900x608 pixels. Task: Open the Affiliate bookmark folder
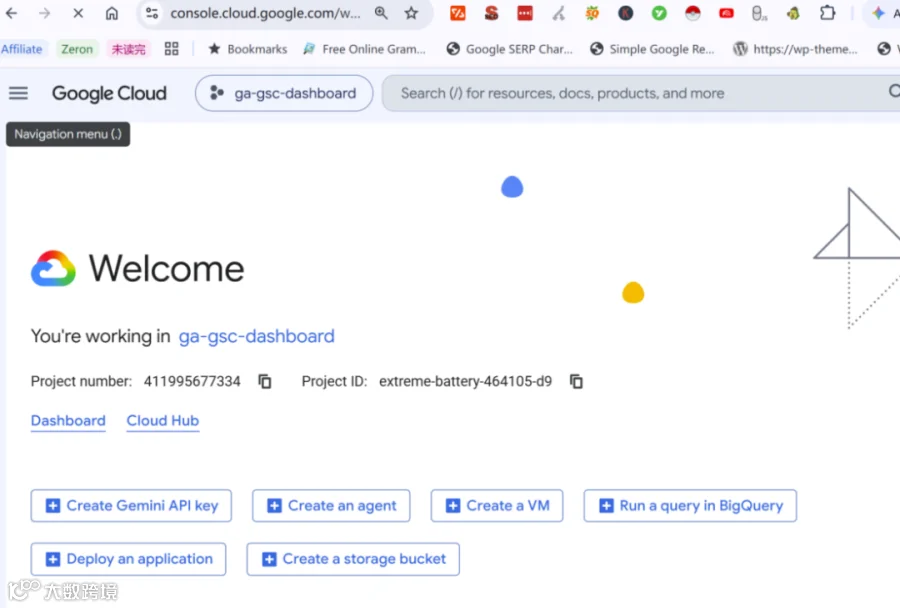[x=21, y=49]
